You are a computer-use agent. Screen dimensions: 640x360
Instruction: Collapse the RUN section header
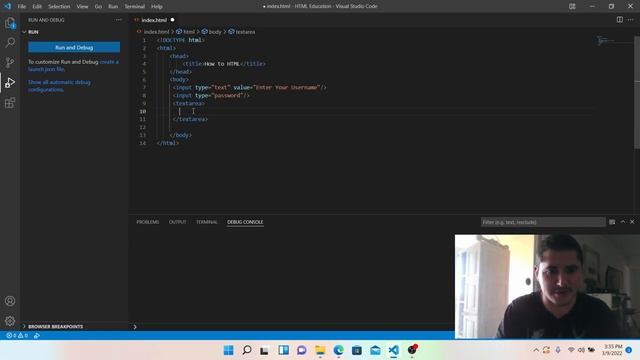point(33,32)
